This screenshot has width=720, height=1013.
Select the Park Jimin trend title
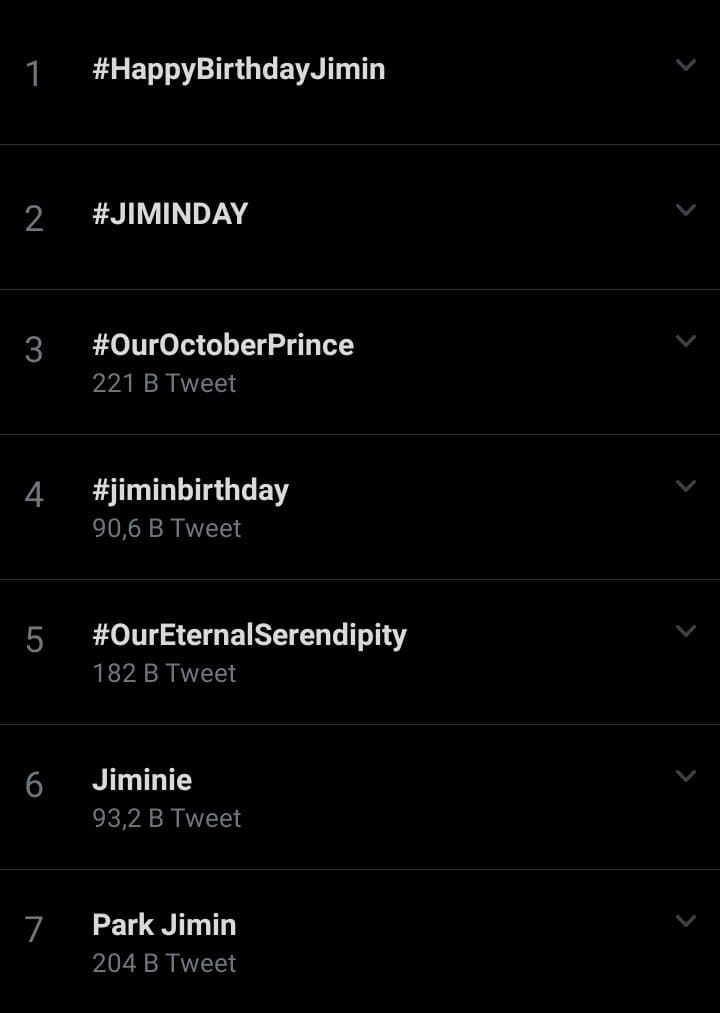pos(164,925)
